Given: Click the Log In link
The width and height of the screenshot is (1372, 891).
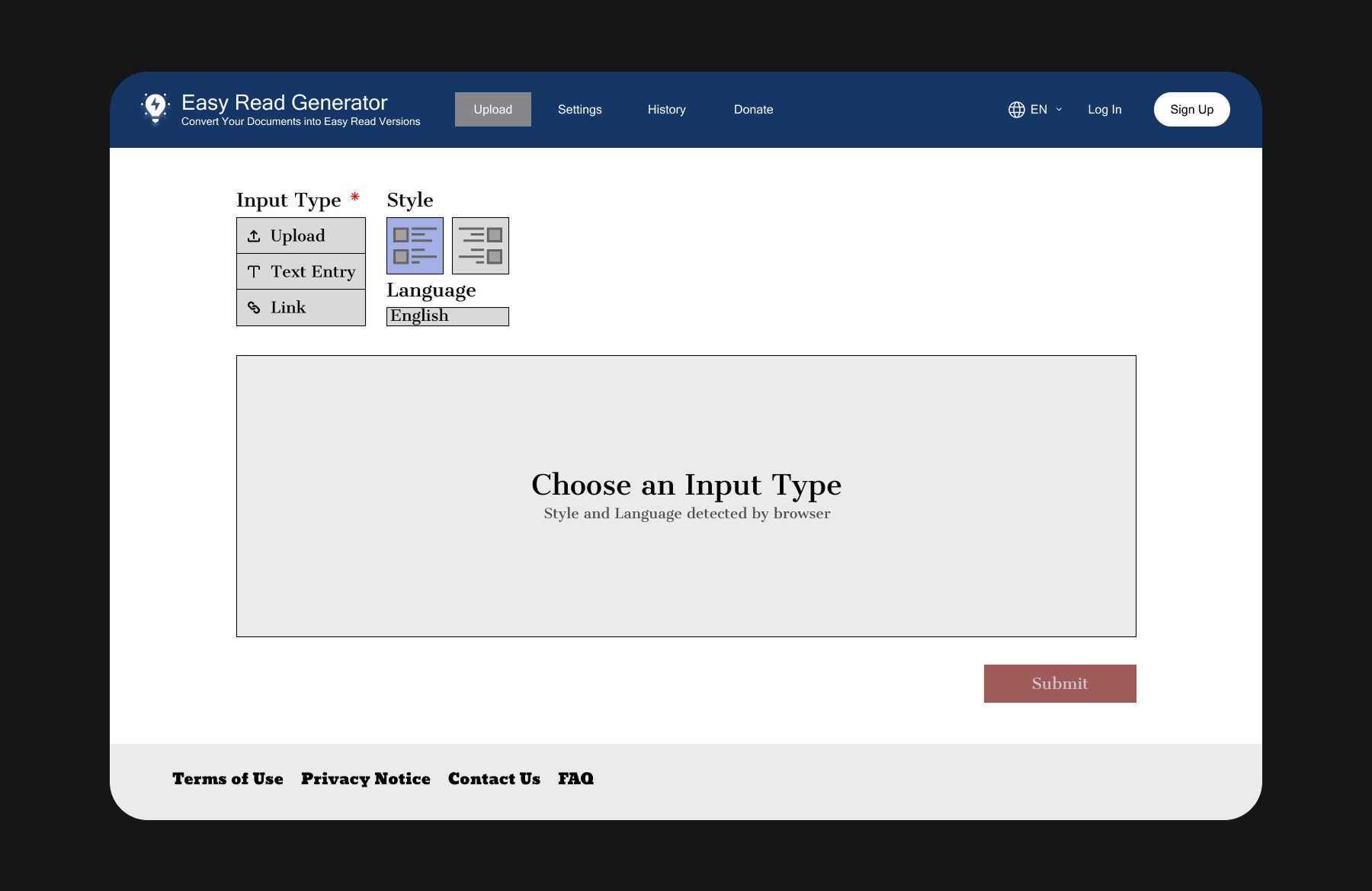Looking at the screenshot, I should point(1104,110).
